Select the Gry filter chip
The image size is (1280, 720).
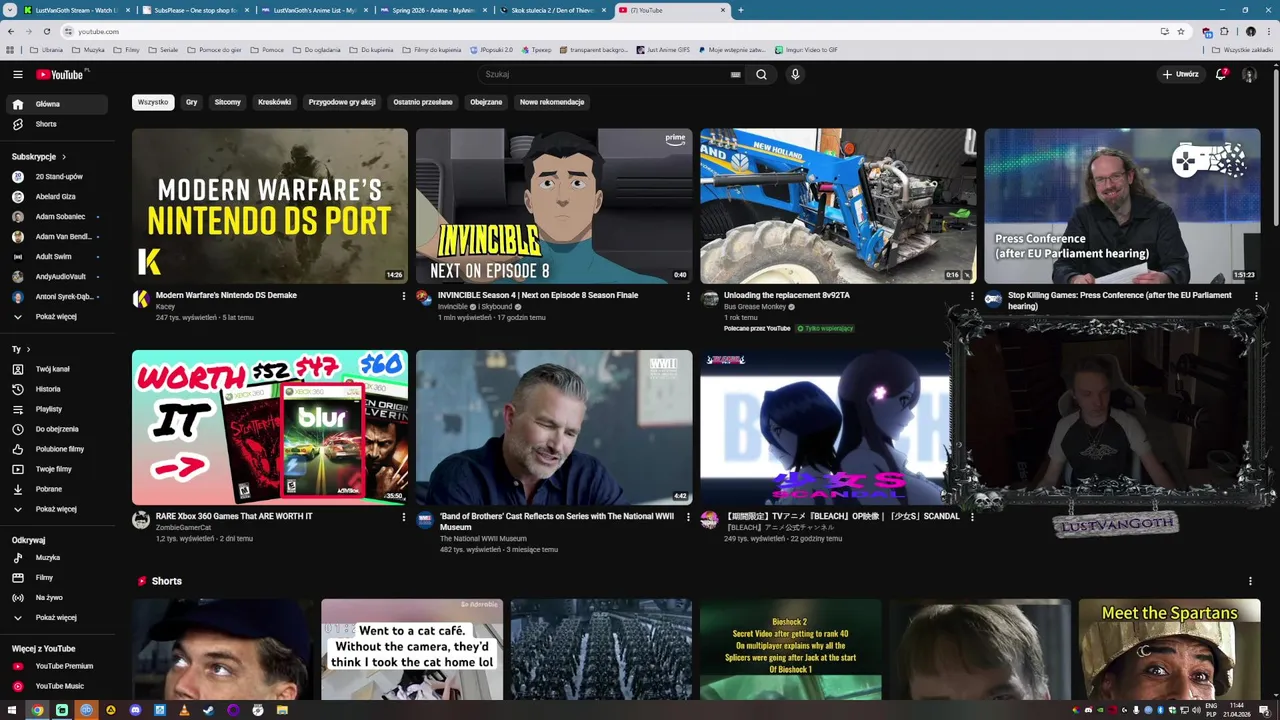[x=191, y=102]
